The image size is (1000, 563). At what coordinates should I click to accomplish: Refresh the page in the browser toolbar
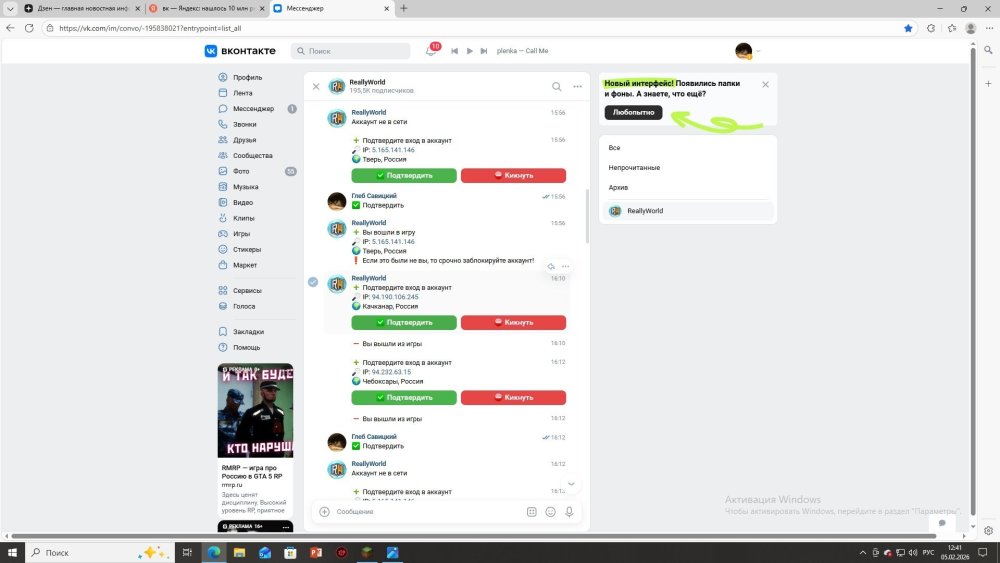pyautogui.click(x=29, y=28)
